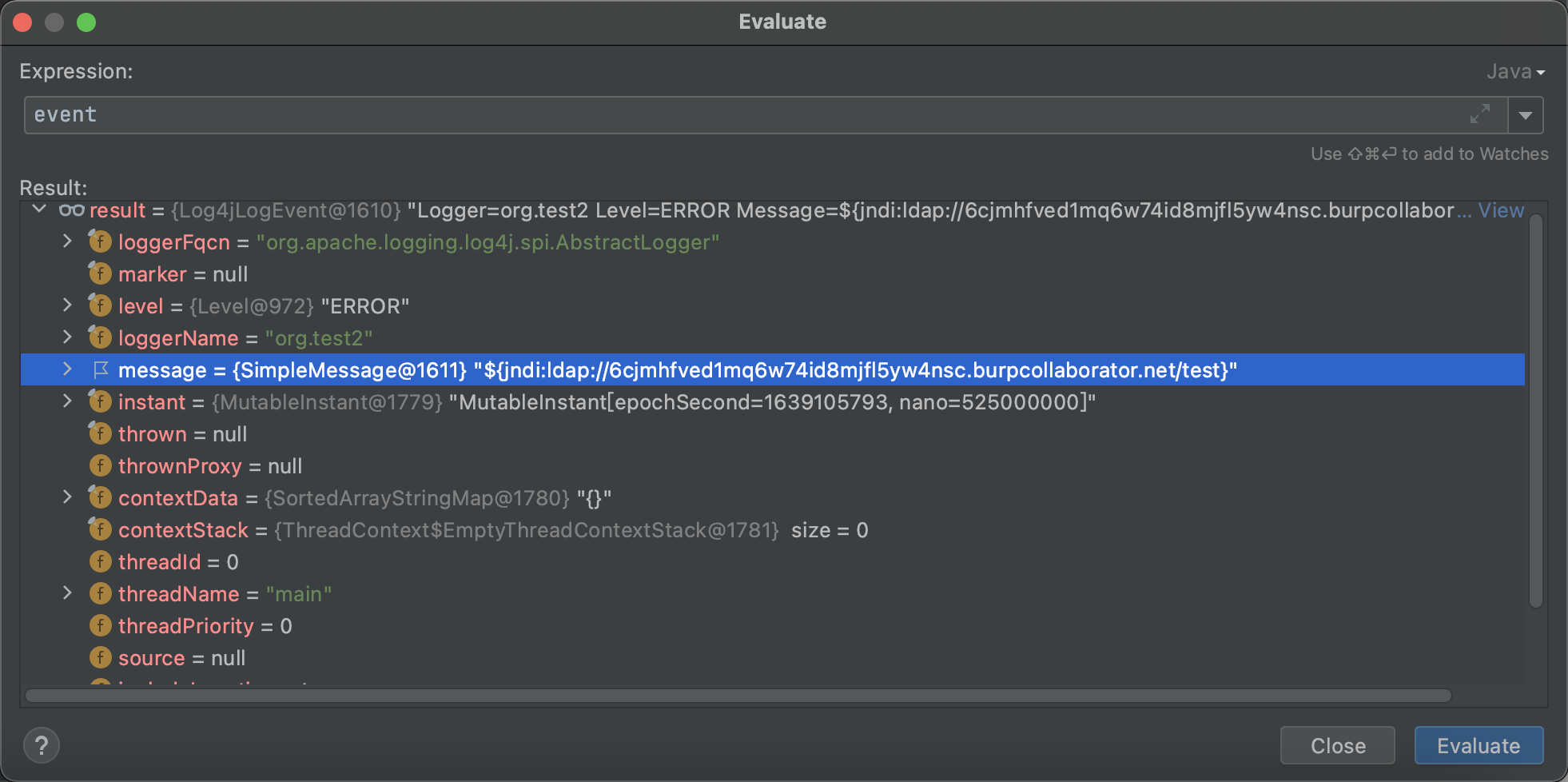Click the green window zoom button
1568x782 pixels.
86,22
